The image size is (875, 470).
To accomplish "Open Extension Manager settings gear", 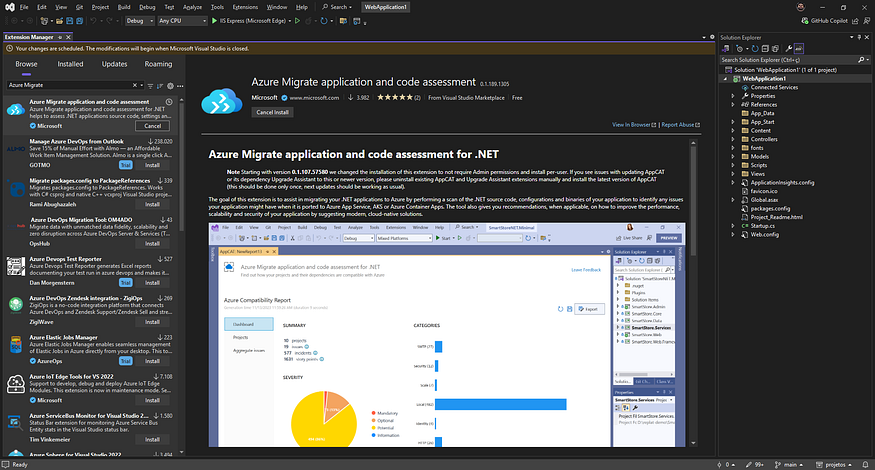I will [x=170, y=86].
